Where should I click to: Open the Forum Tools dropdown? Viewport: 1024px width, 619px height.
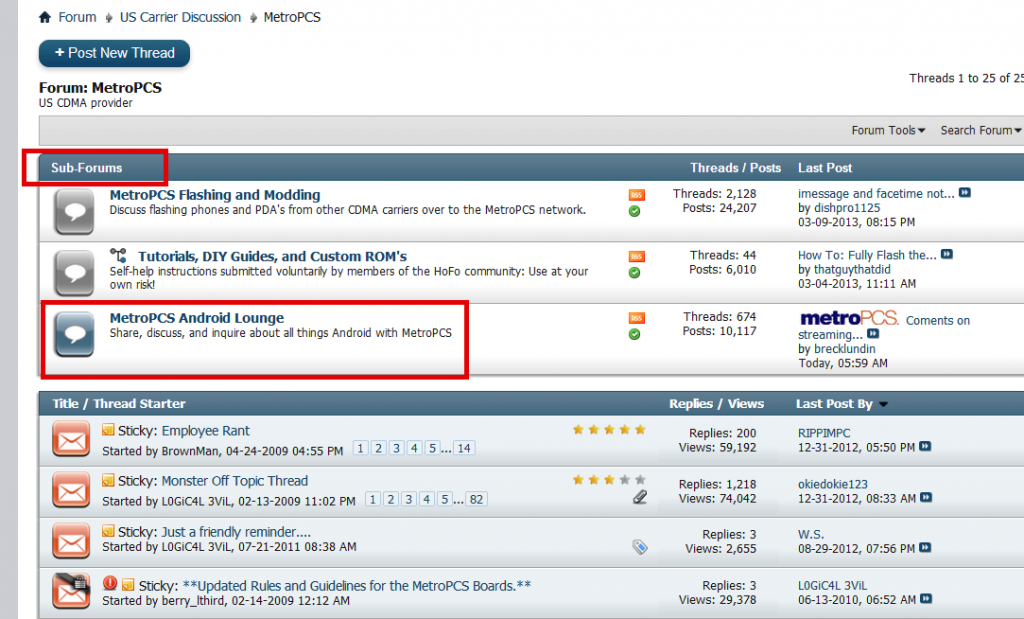pos(888,131)
